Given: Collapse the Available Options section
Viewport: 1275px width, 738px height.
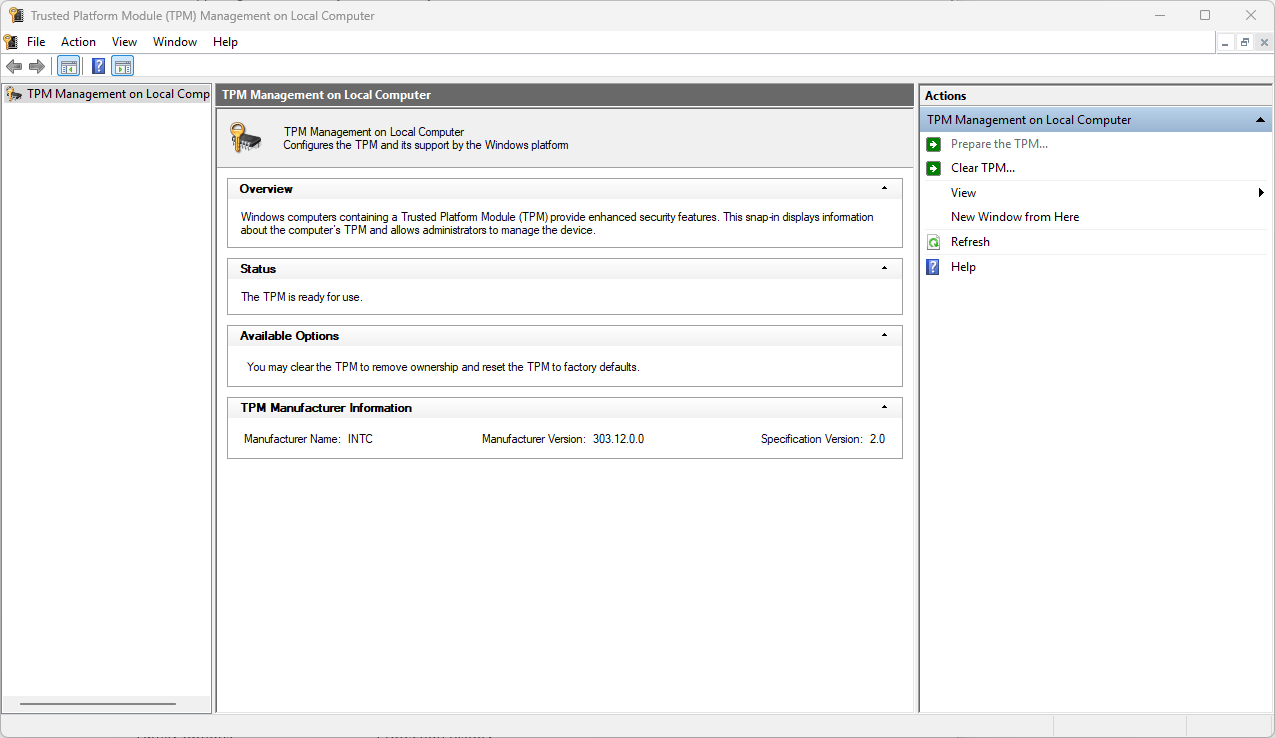Looking at the screenshot, I should tap(884, 336).
